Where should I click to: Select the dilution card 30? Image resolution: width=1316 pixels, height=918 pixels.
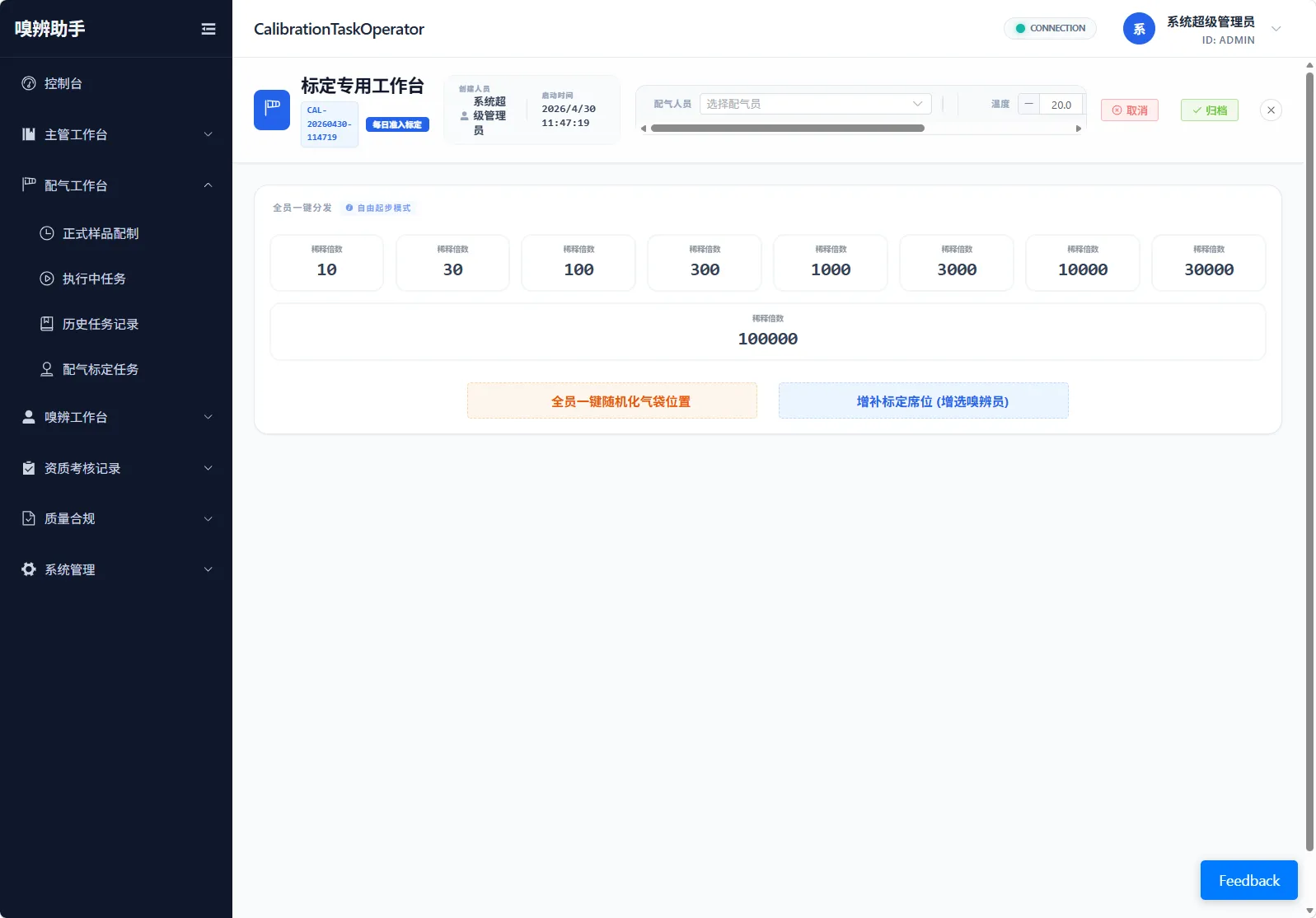(x=452, y=263)
